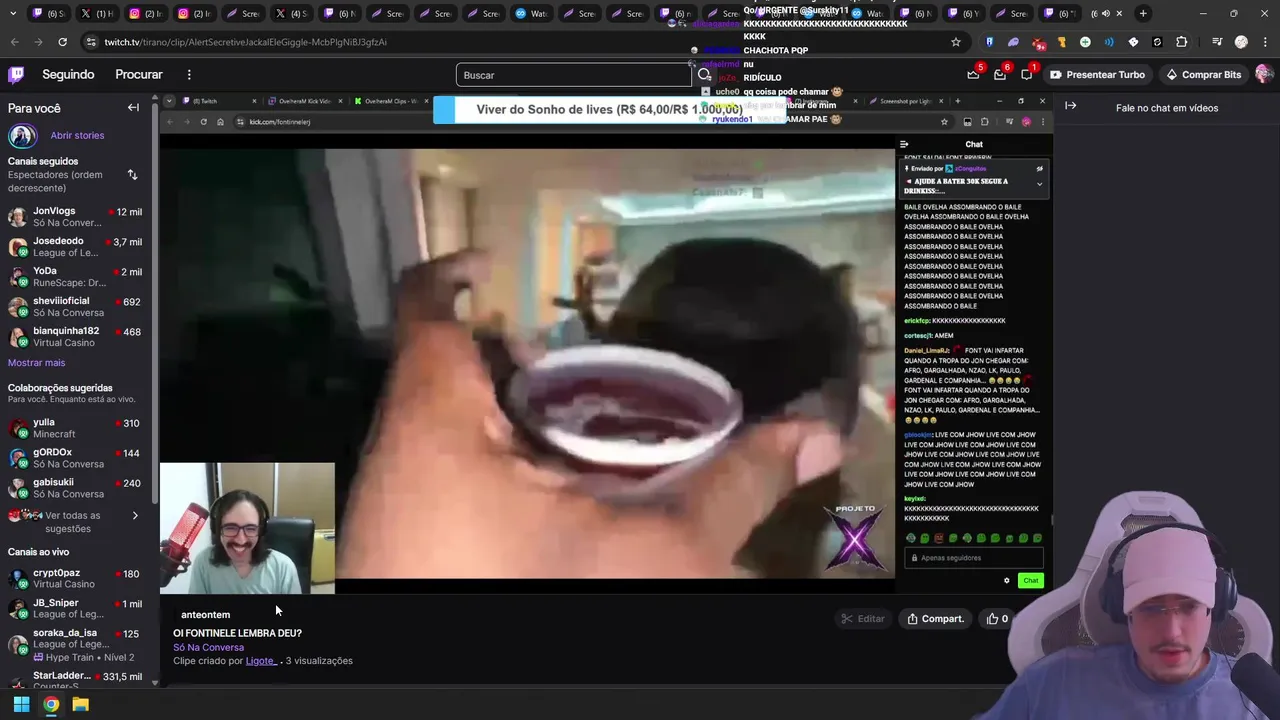Open the Procurar tab
This screenshot has height=720, width=1280.
click(139, 74)
